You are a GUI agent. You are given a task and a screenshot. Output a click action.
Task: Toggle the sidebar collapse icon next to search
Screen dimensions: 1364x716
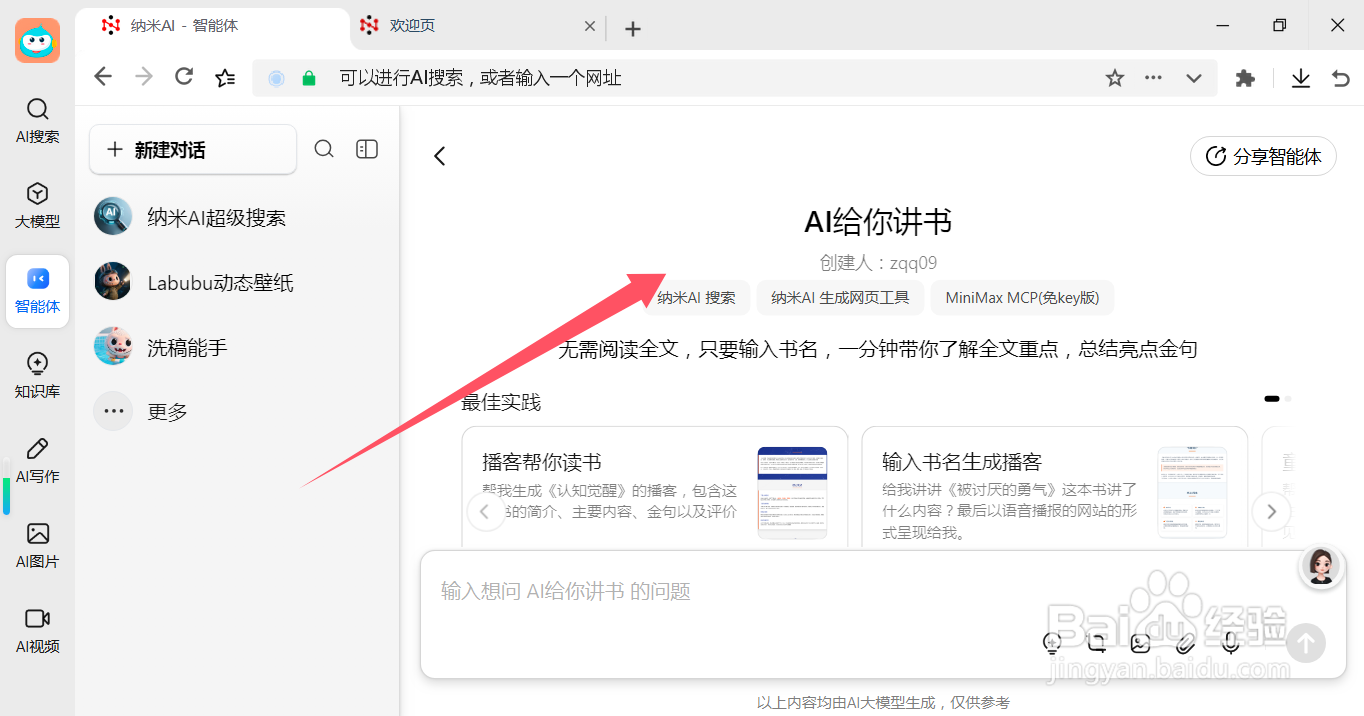(x=366, y=148)
